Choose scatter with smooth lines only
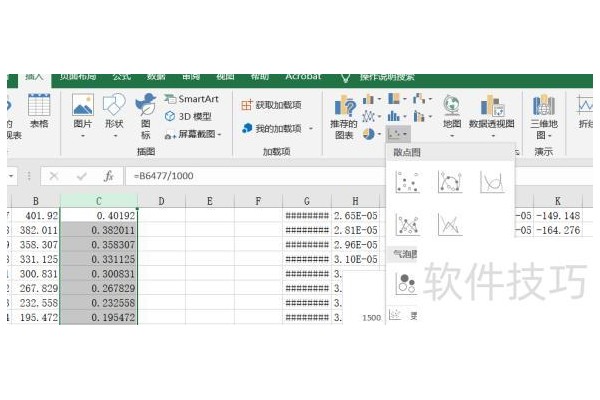The width and height of the screenshot is (600, 400). pyautogui.click(x=492, y=182)
